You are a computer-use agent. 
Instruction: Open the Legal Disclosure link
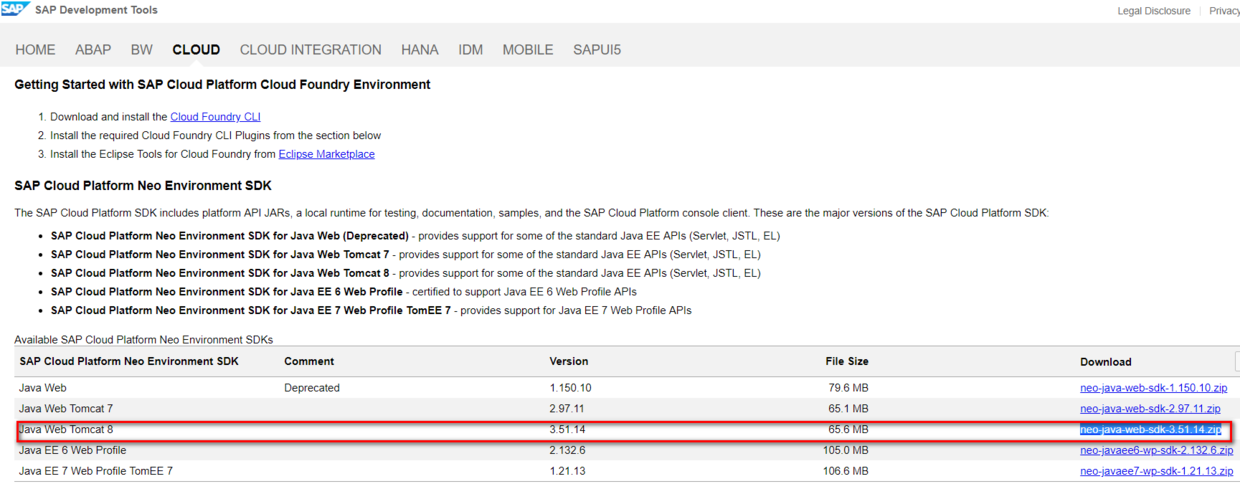1154,11
